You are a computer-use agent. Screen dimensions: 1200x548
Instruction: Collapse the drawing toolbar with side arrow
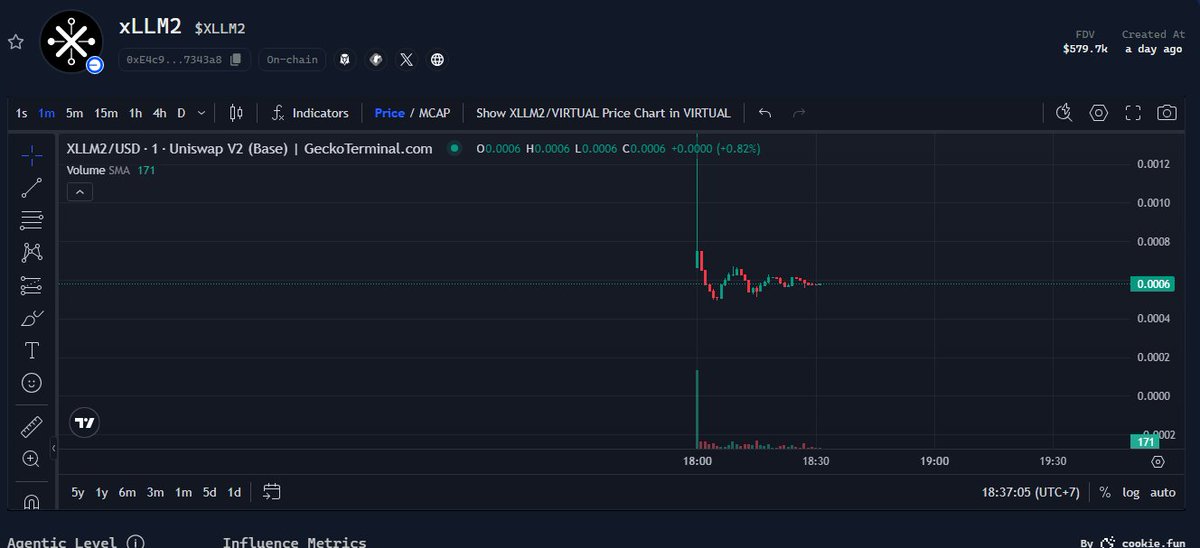click(x=54, y=450)
